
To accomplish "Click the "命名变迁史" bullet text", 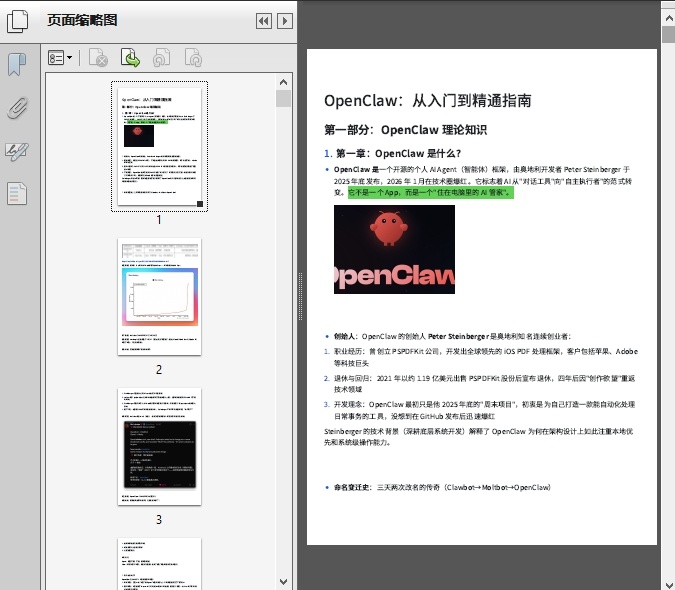I will click(442, 488).
